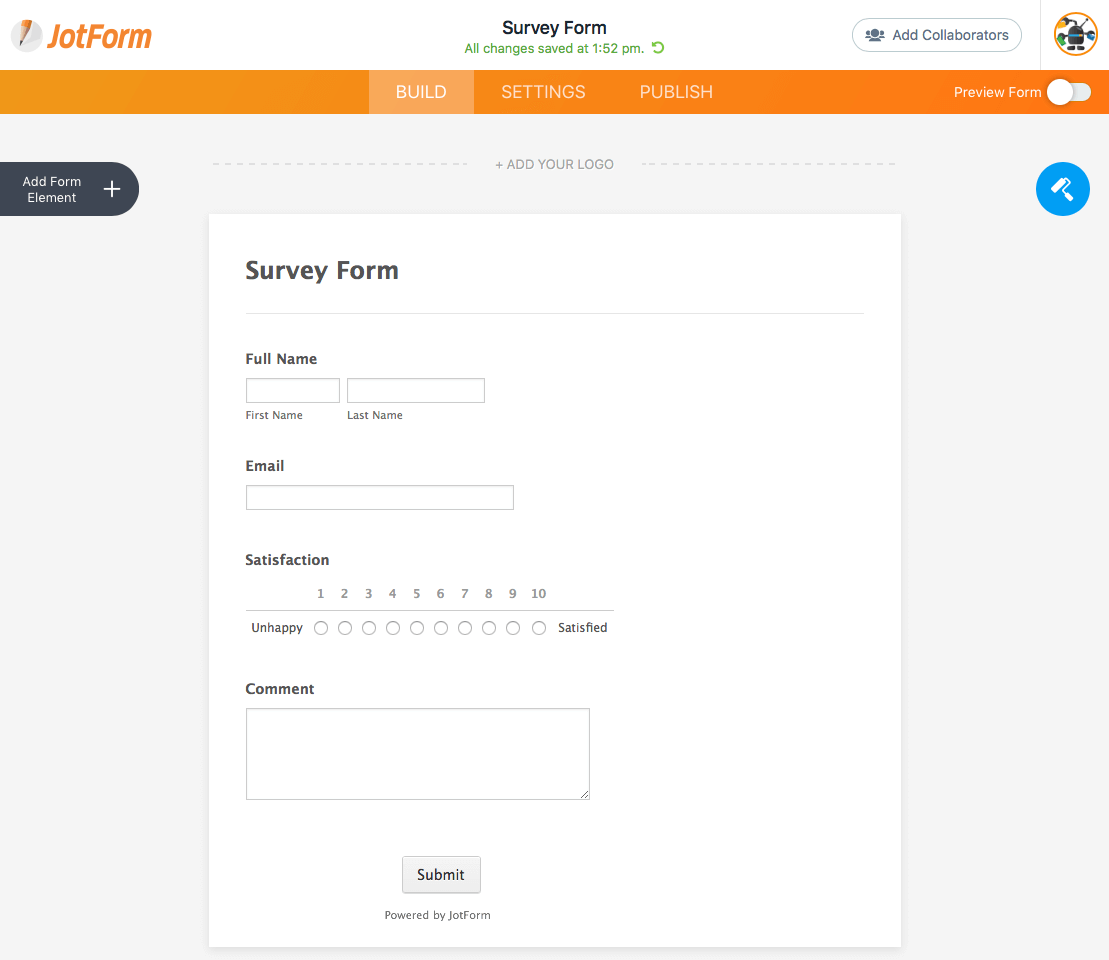Select satisfaction rating 6 radio button
This screenshot has height=960, width=1109.
(441, 628)
